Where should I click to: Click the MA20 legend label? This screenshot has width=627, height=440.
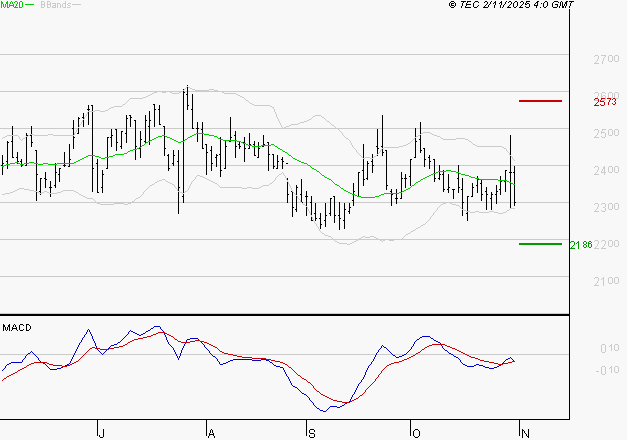tap(12, 5)
